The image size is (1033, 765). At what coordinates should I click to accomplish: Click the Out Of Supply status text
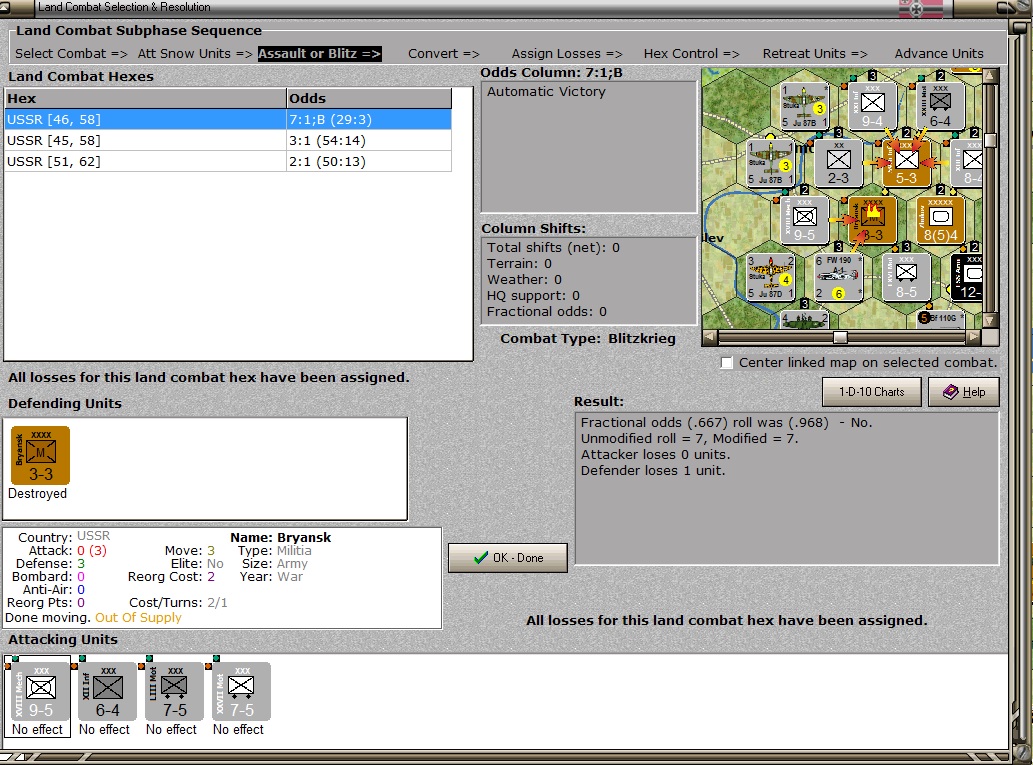pyautogui.click(x=138, y=617)
